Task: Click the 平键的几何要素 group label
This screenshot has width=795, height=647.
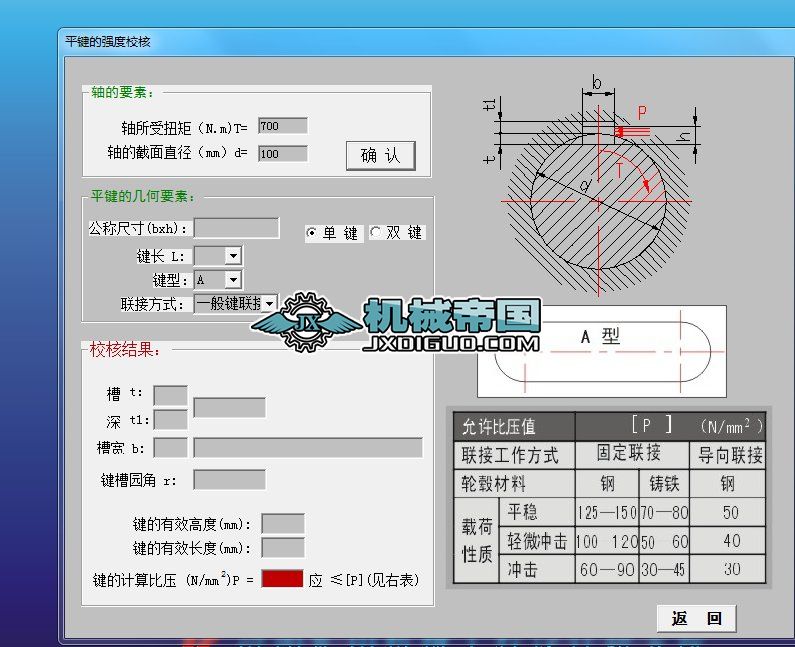Action: (x=143, y=196)
